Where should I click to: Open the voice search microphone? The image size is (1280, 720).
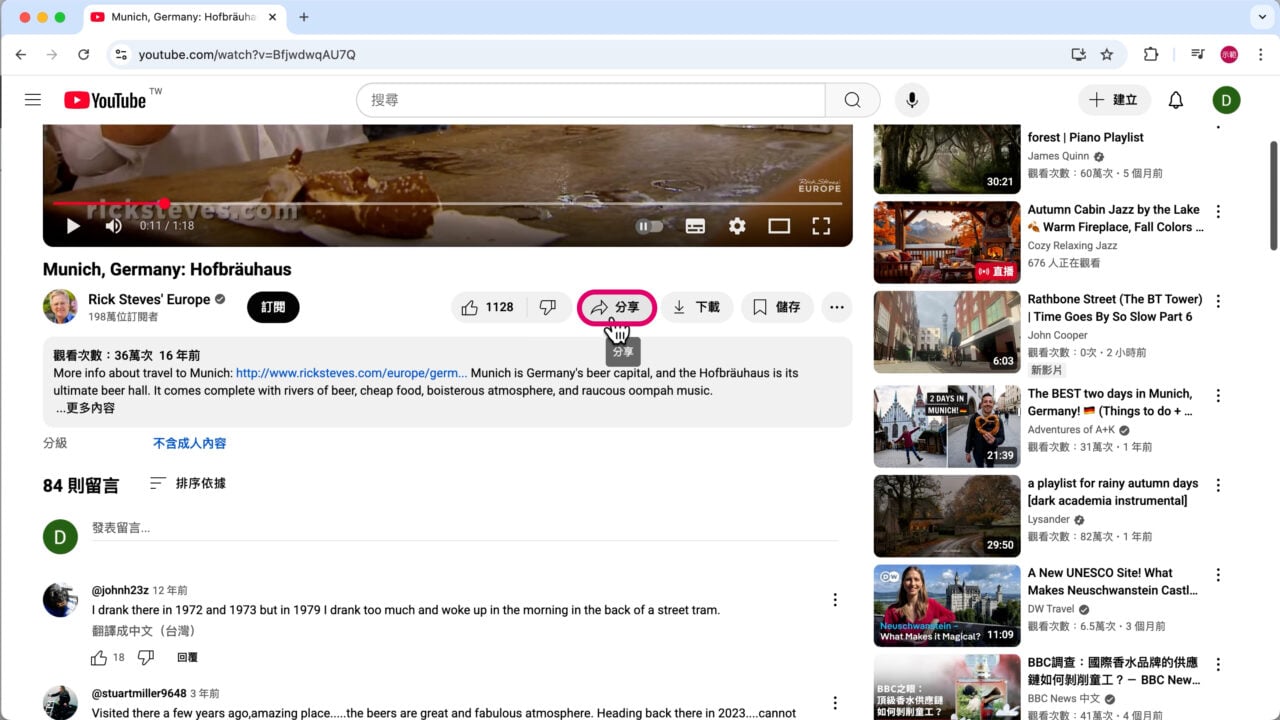click(x=911, y=100)
